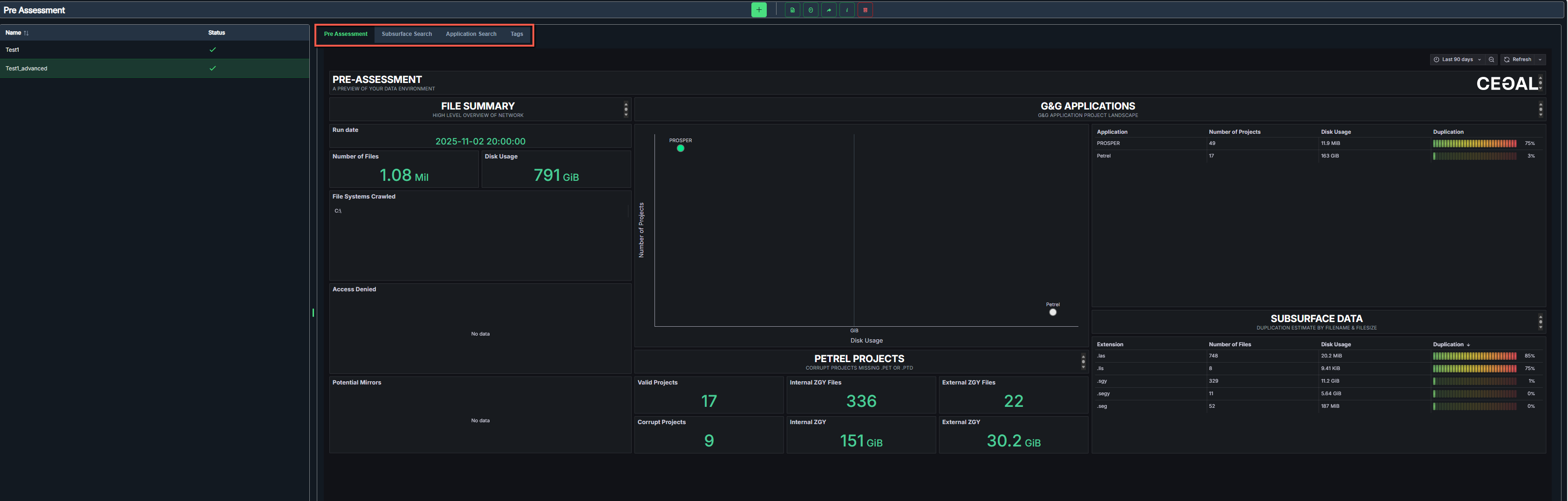Open the Last 90 days time picker
Screen dimensions: 1568x501
[1457, 60]
